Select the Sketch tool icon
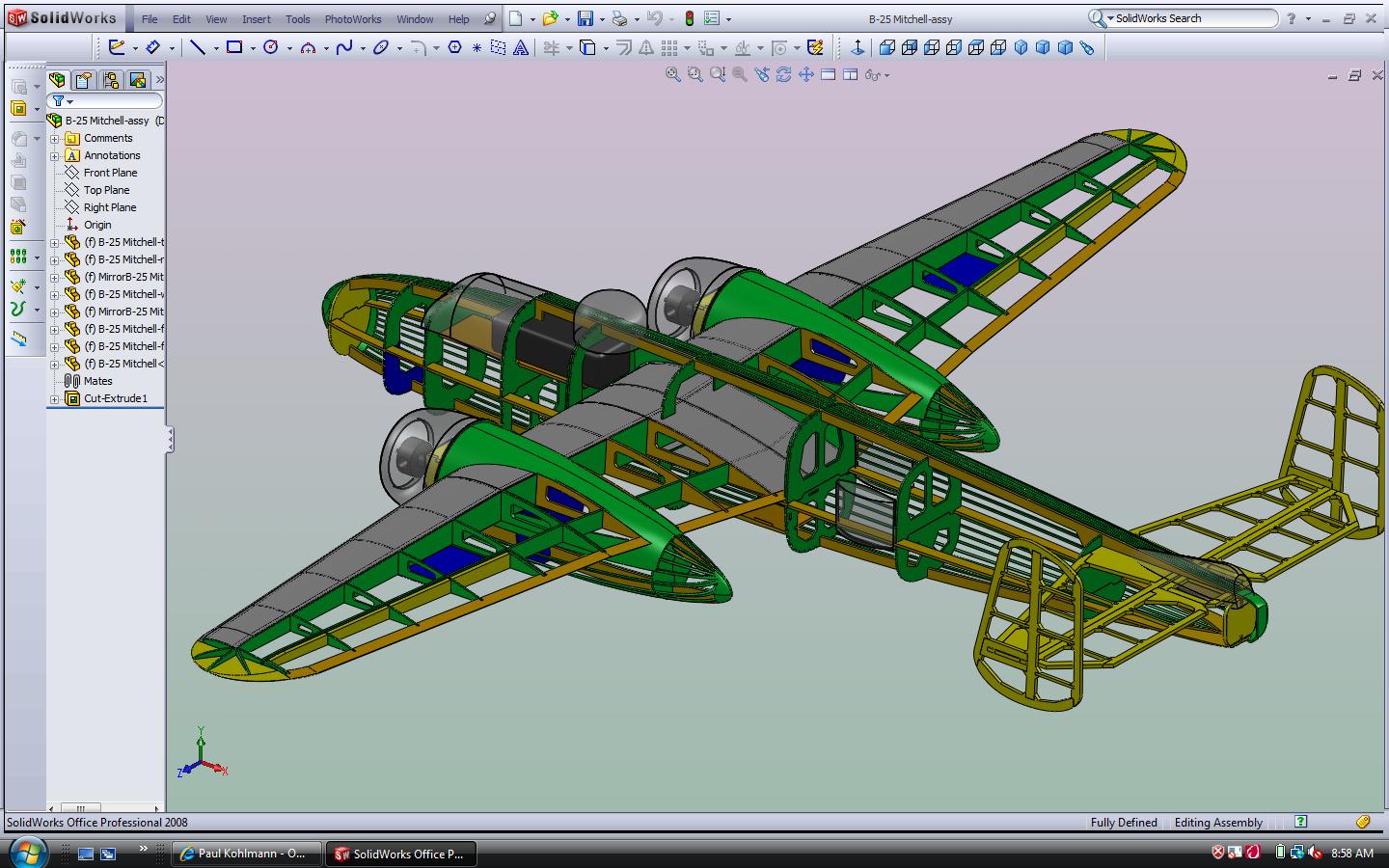This screenshot has width=1389, height=868. [117, 46]
